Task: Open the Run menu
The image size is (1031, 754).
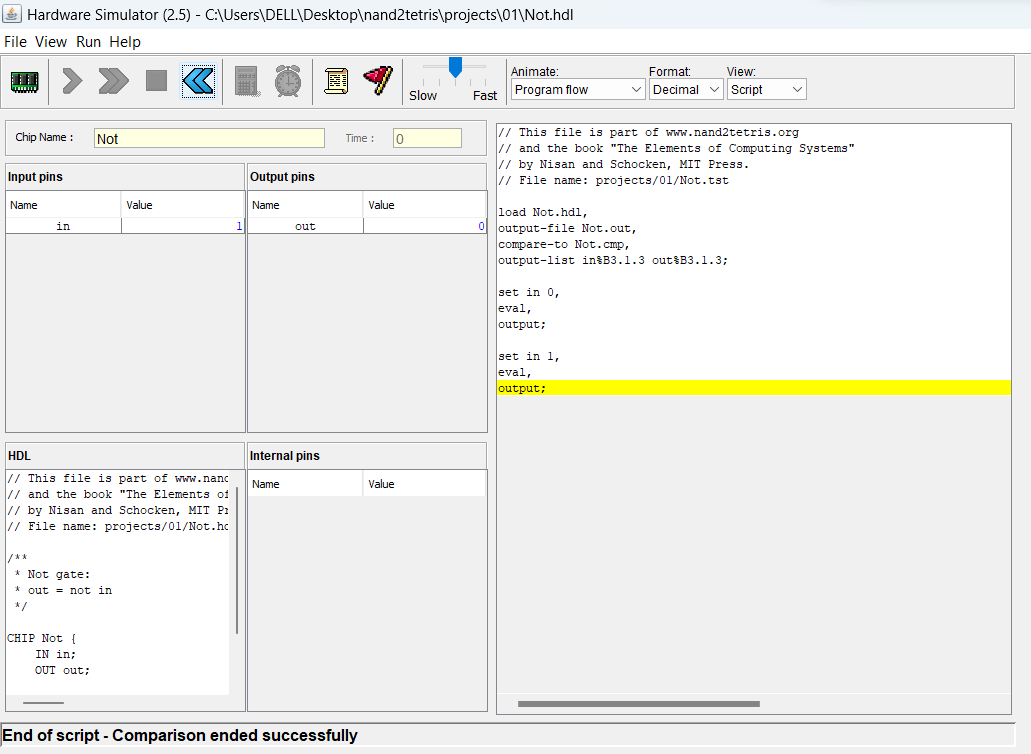Action: 88,42
